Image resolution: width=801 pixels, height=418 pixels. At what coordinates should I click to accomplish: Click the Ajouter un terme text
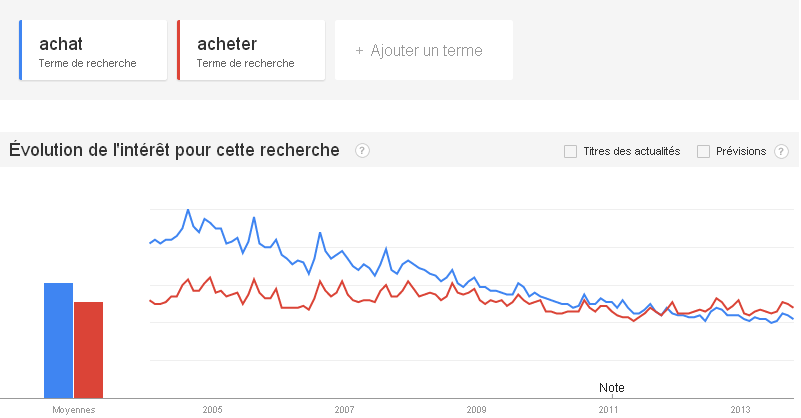pos(426,50)
